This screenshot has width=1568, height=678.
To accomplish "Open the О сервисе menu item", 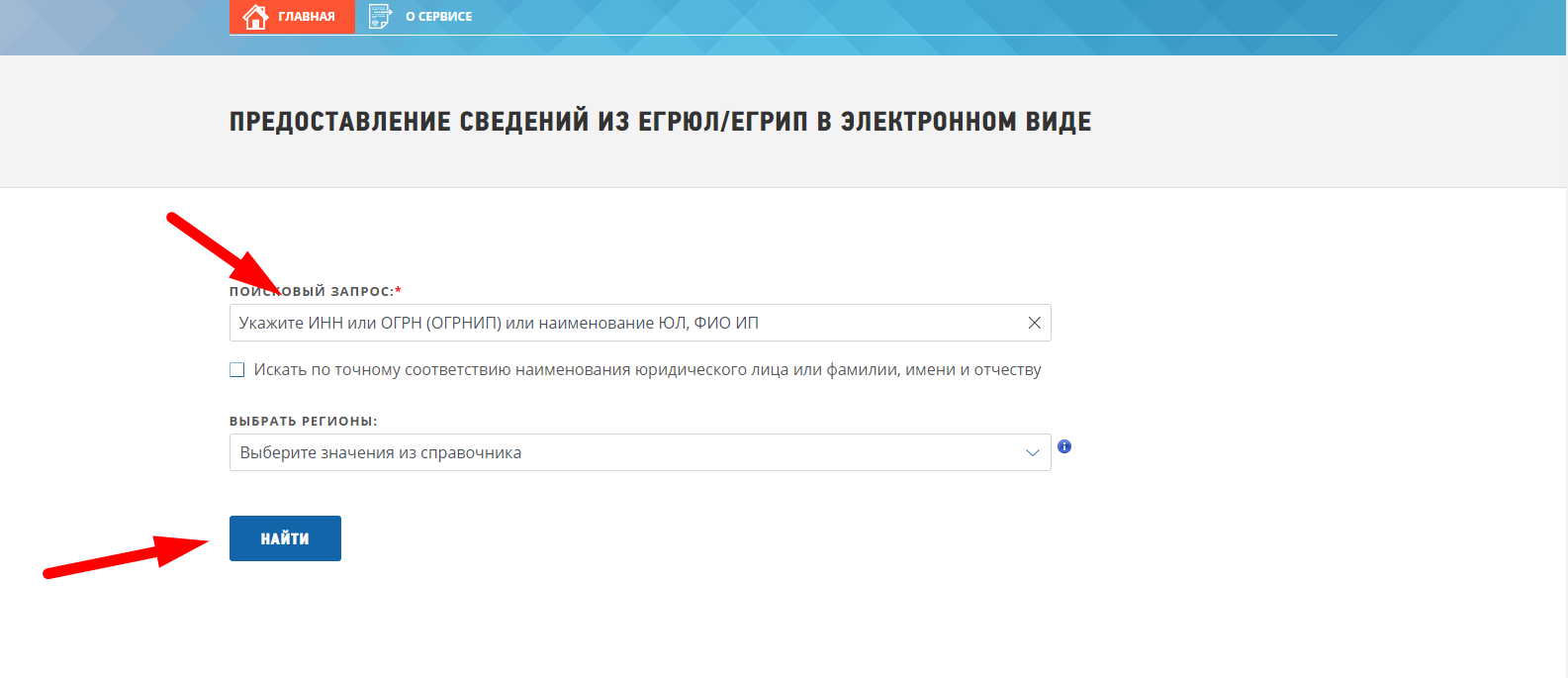I will (438, 17).
